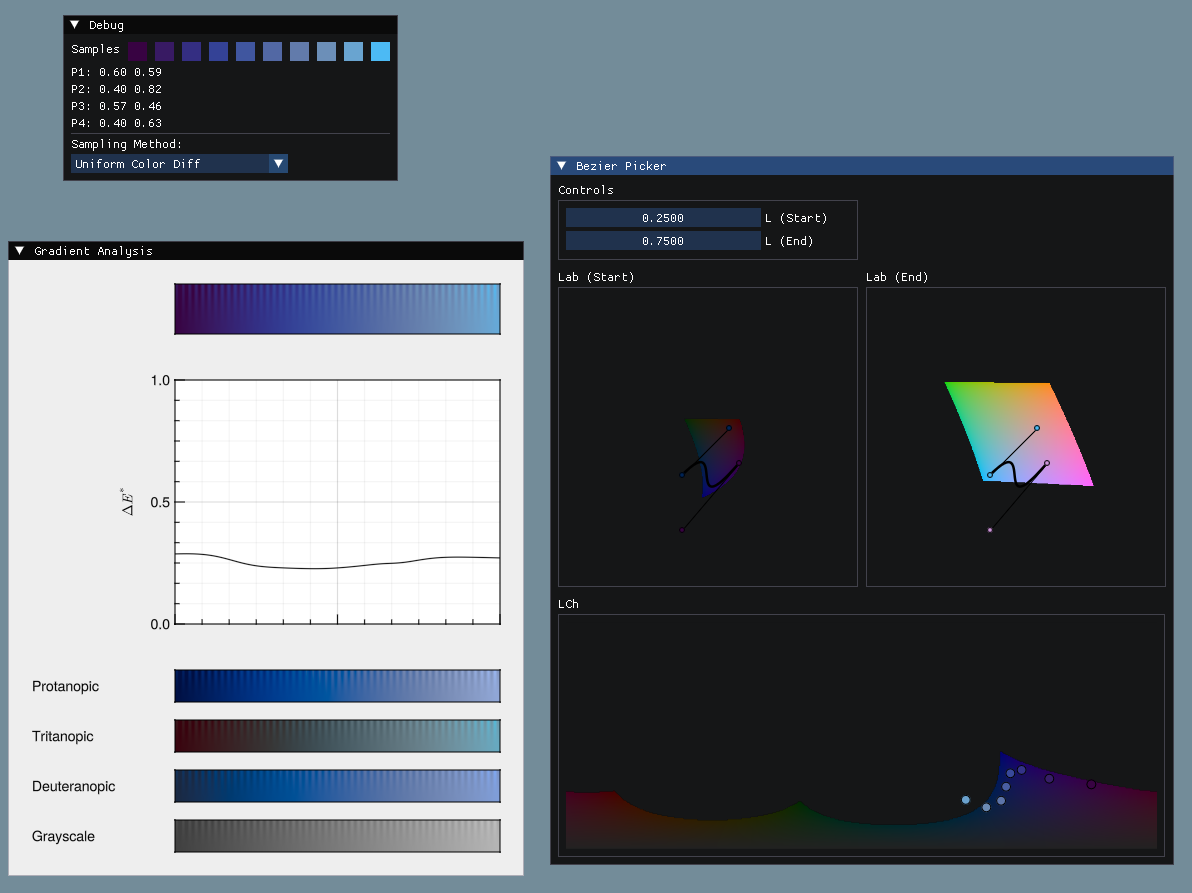
Task: Select the second sample swatch in Debug
Action: tap(164, 52)
